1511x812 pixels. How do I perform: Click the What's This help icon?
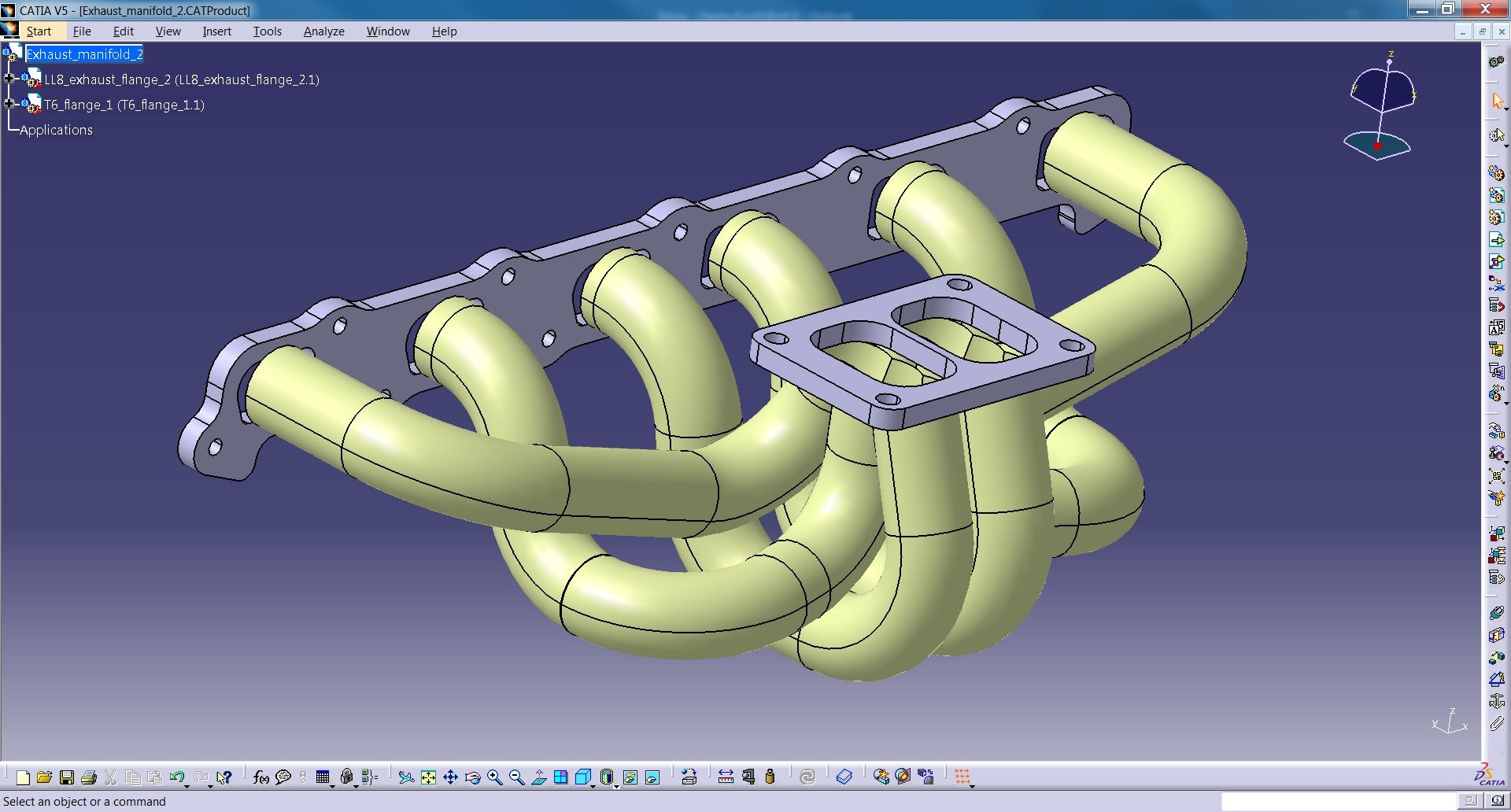point(224,777)
